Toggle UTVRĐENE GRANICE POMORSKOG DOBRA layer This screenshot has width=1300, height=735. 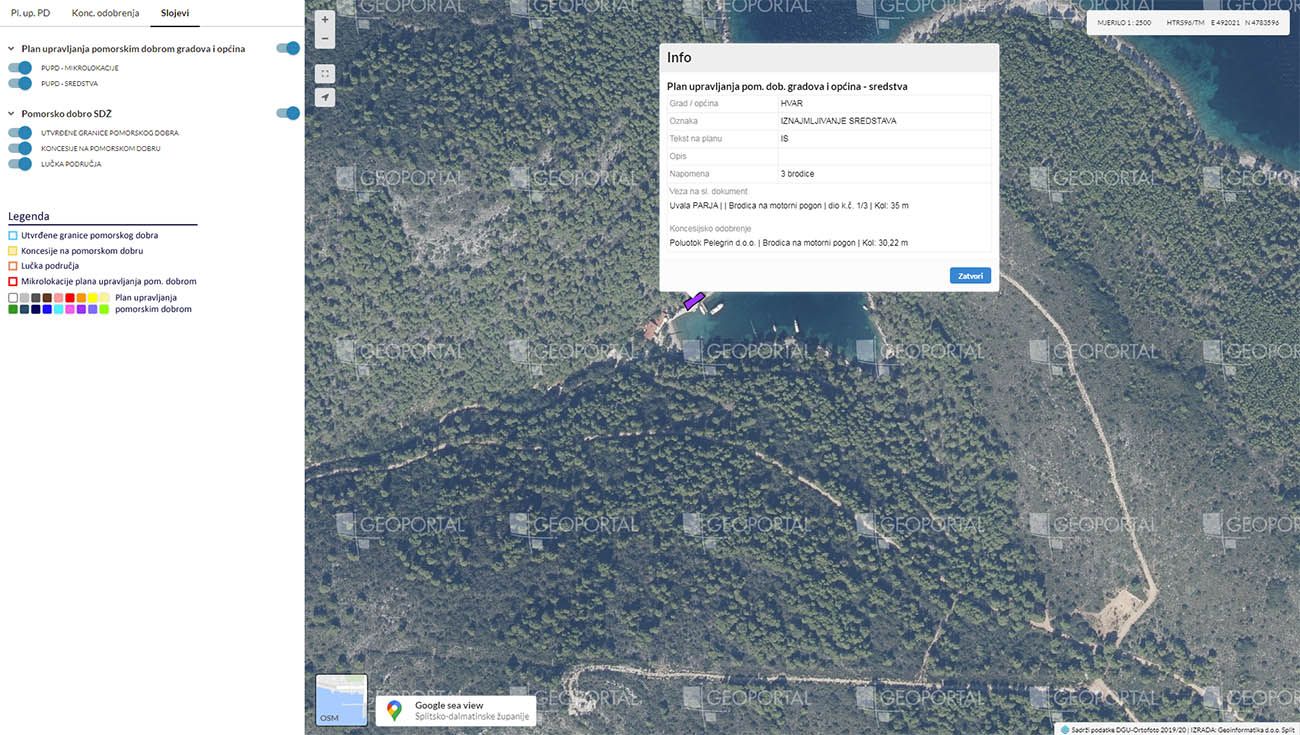tap(20, 132)
